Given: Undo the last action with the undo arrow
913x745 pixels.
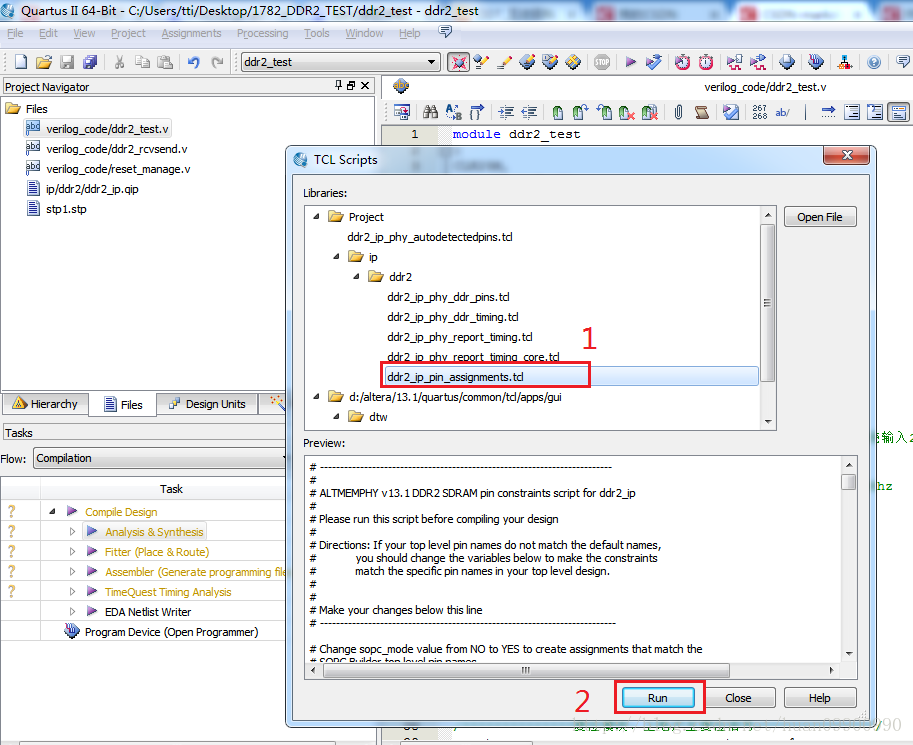Looking at the screenshot, I should pyautogui.click(x=193, y=62).
